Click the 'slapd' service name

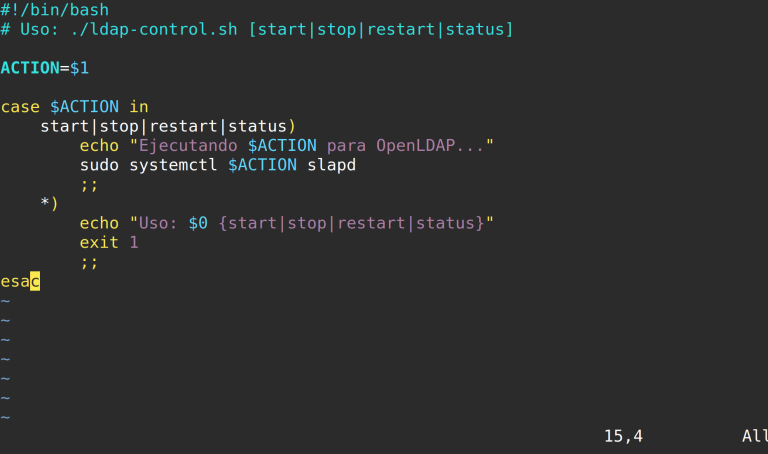point(331,164)
